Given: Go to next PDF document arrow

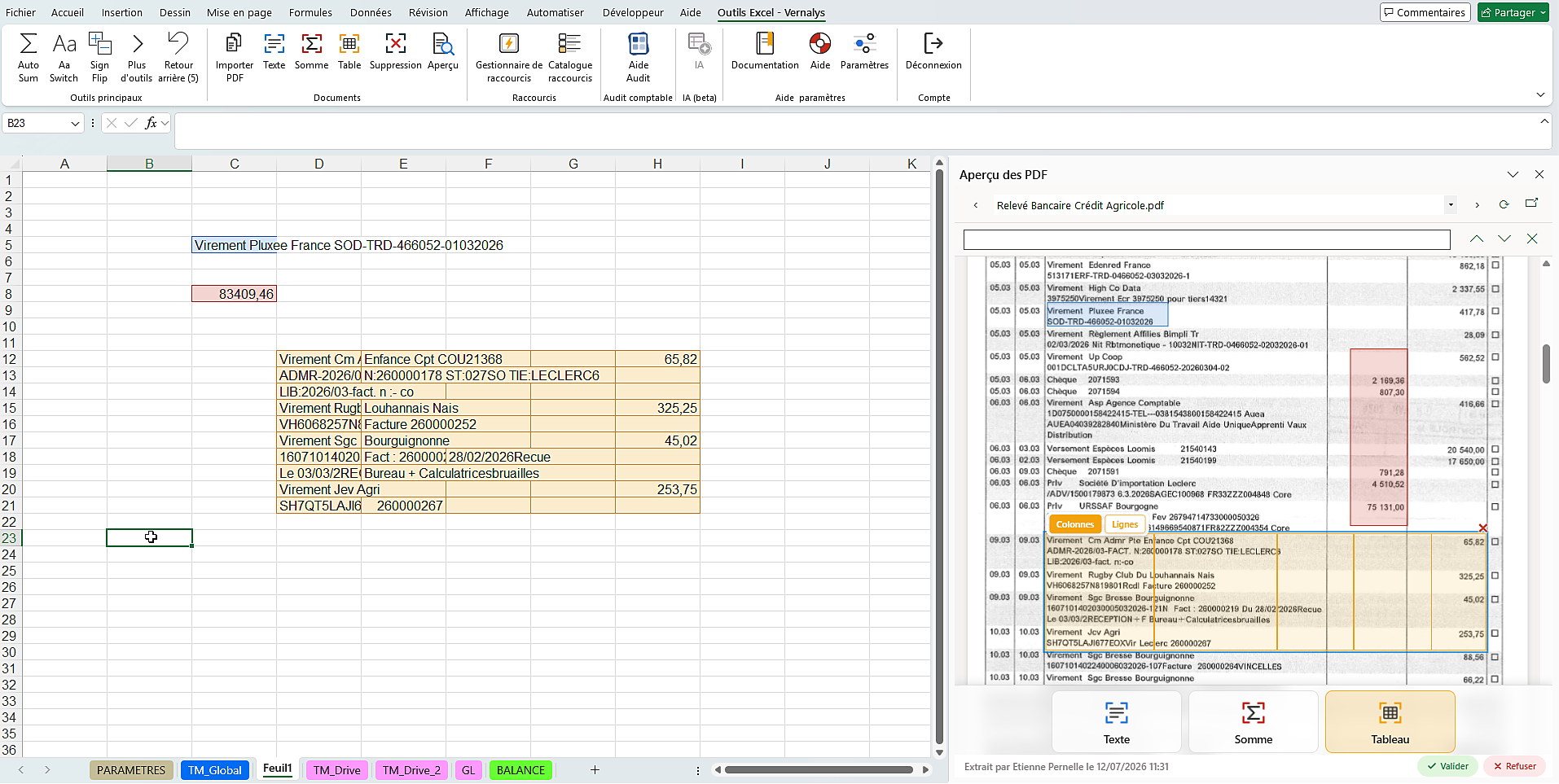Looking at the screenshot, I should (x=1477, y=205).
